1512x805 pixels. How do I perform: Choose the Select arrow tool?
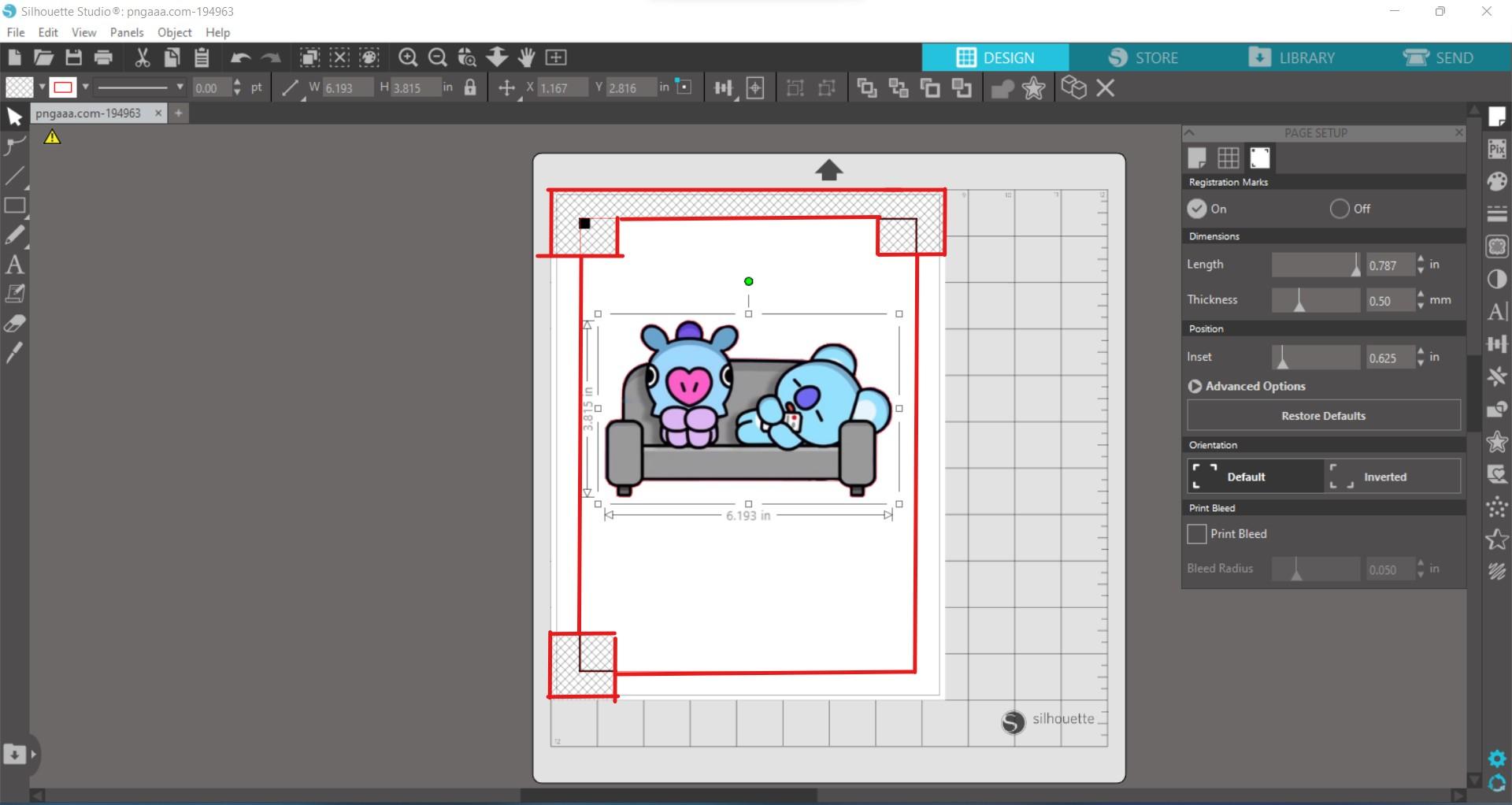(x=14, y=117)
